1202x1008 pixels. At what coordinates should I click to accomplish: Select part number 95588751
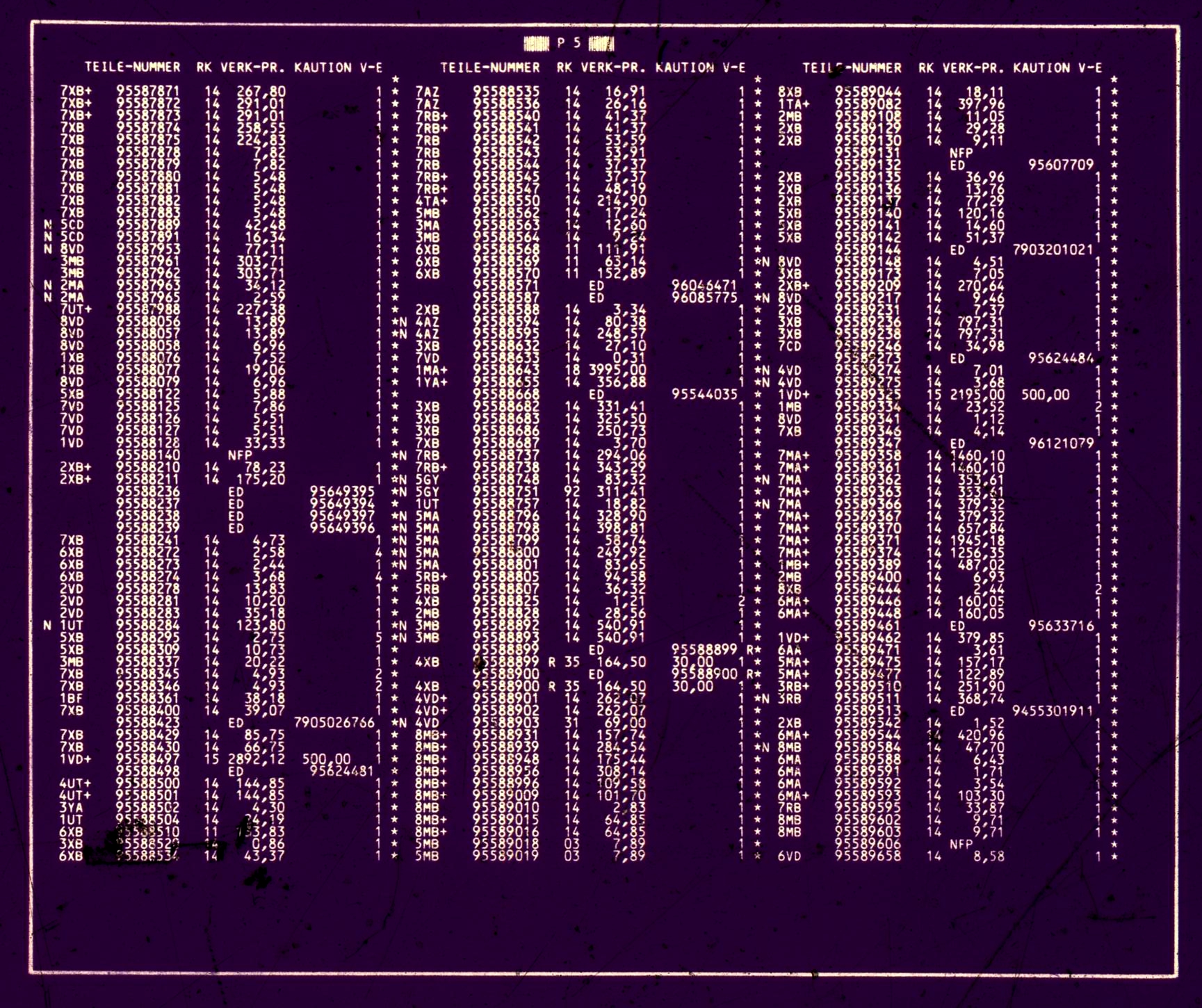[507, 491]
